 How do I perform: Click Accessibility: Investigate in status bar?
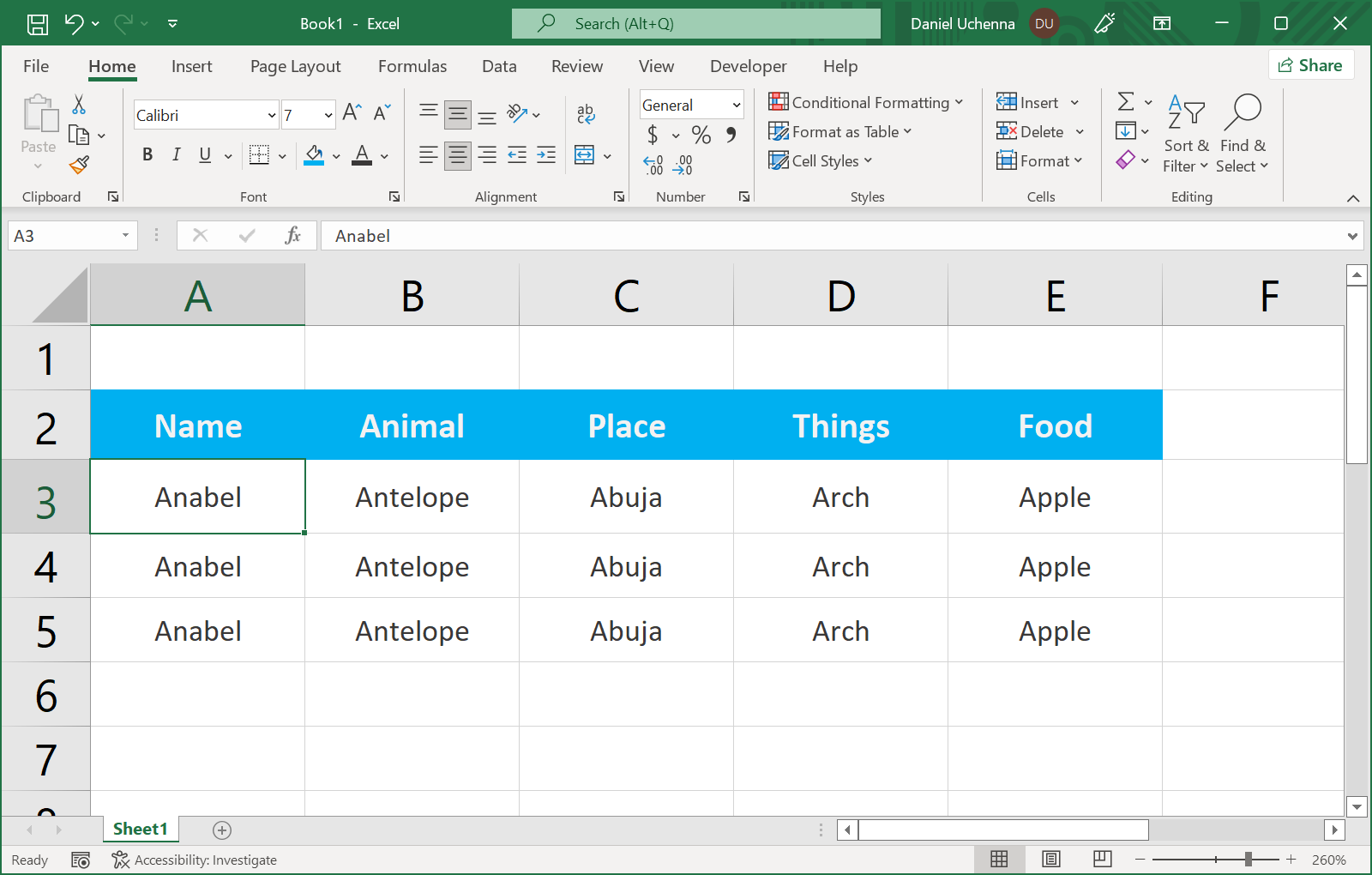pos(195,860)
